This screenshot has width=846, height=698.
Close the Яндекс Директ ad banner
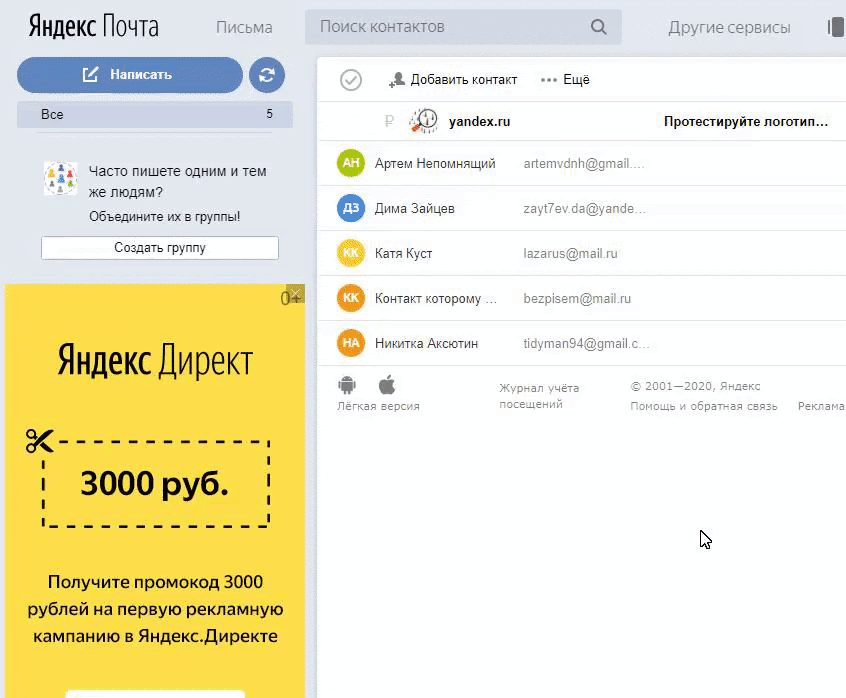coord(295,294)
